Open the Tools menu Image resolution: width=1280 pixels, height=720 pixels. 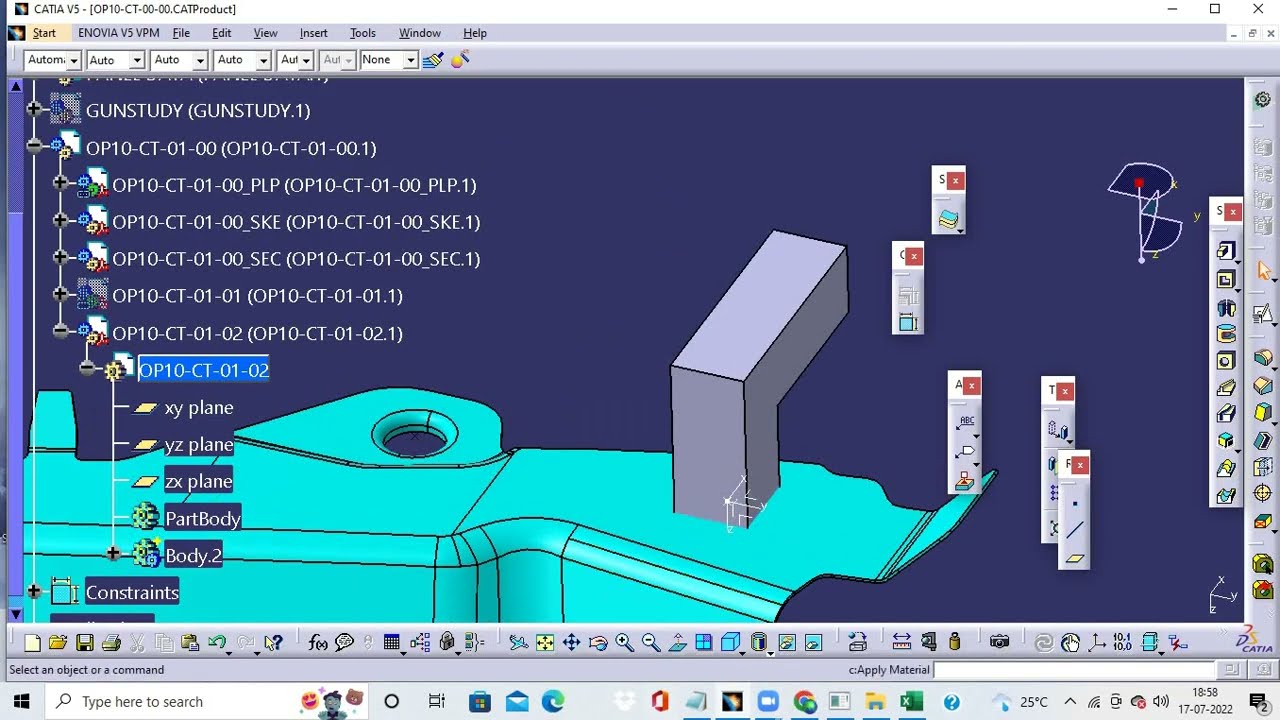coord(362,33)
